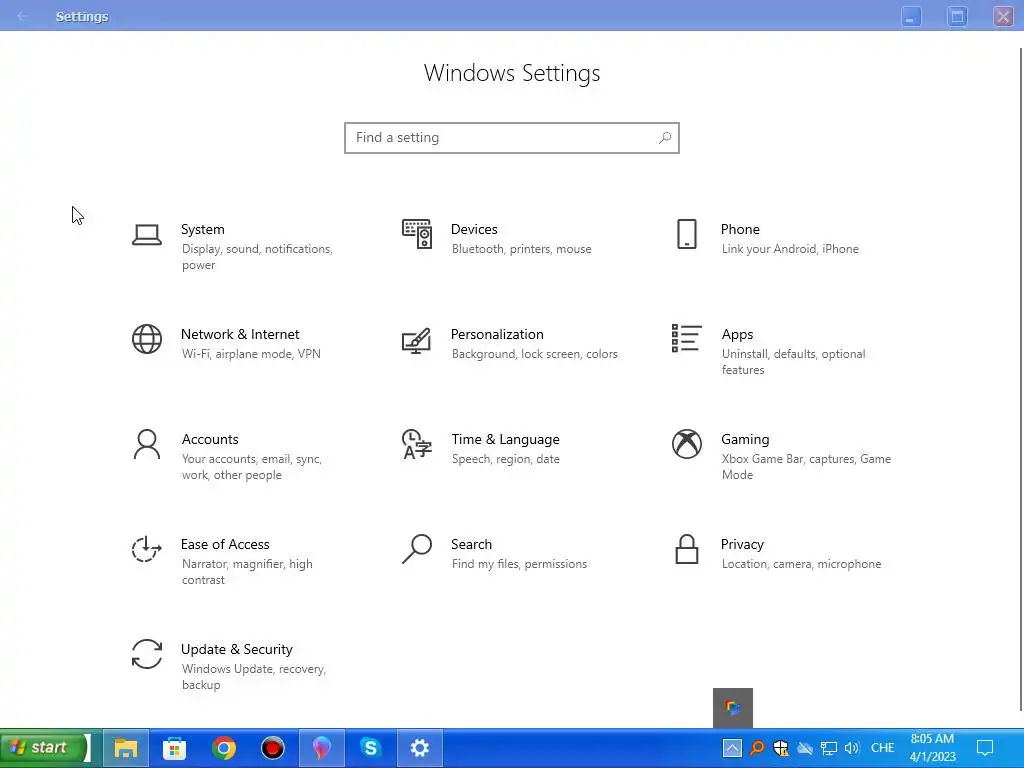Viewport: 1024px width, 768px height.
Task: Open the Action Center notification icon
Action: pos(985,748)
